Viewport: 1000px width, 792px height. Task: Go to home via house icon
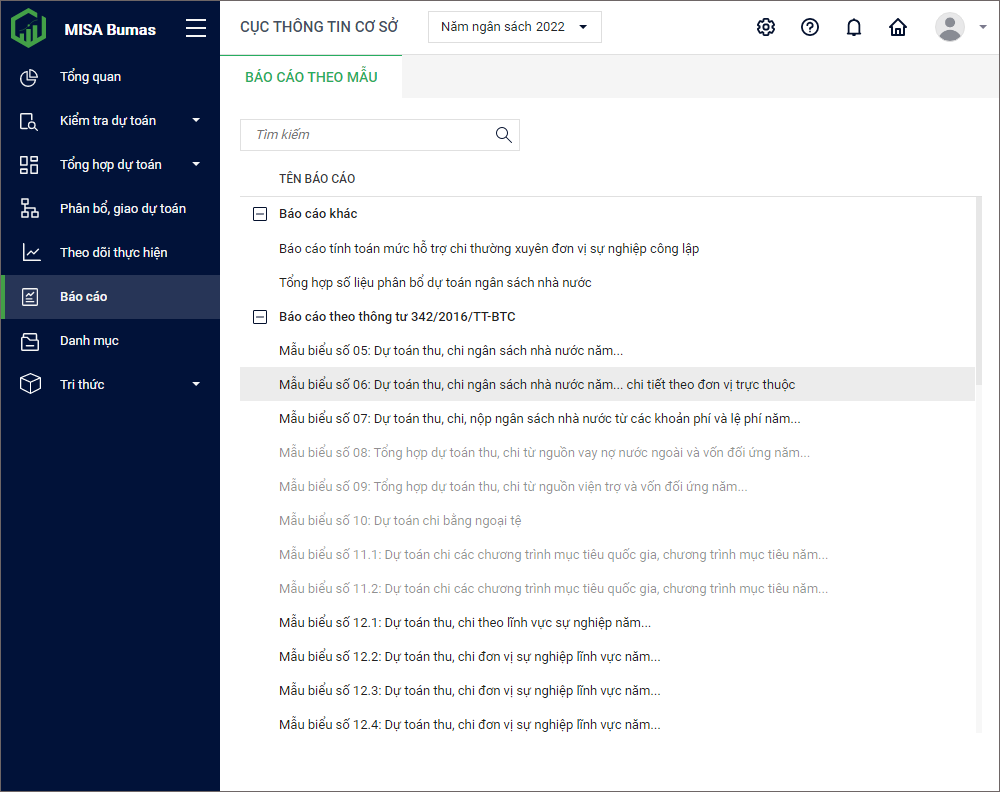[x=898, y=27]
